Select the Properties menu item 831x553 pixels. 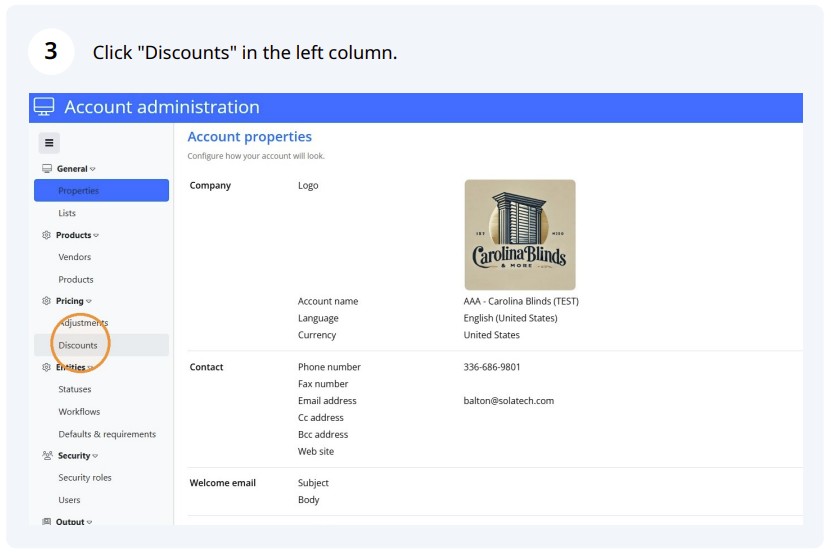point(101,190)
